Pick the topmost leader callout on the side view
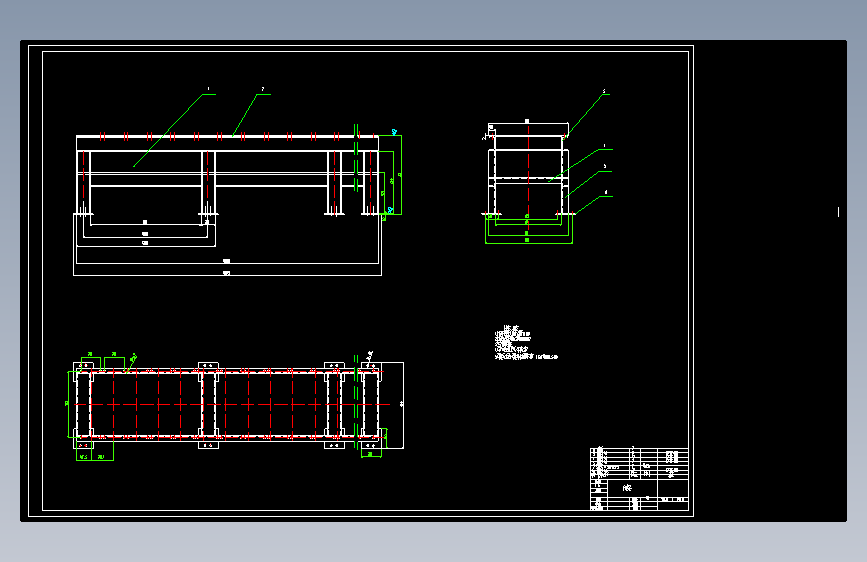867x562 pixels. pyautogui.click(x=588, y=113)
